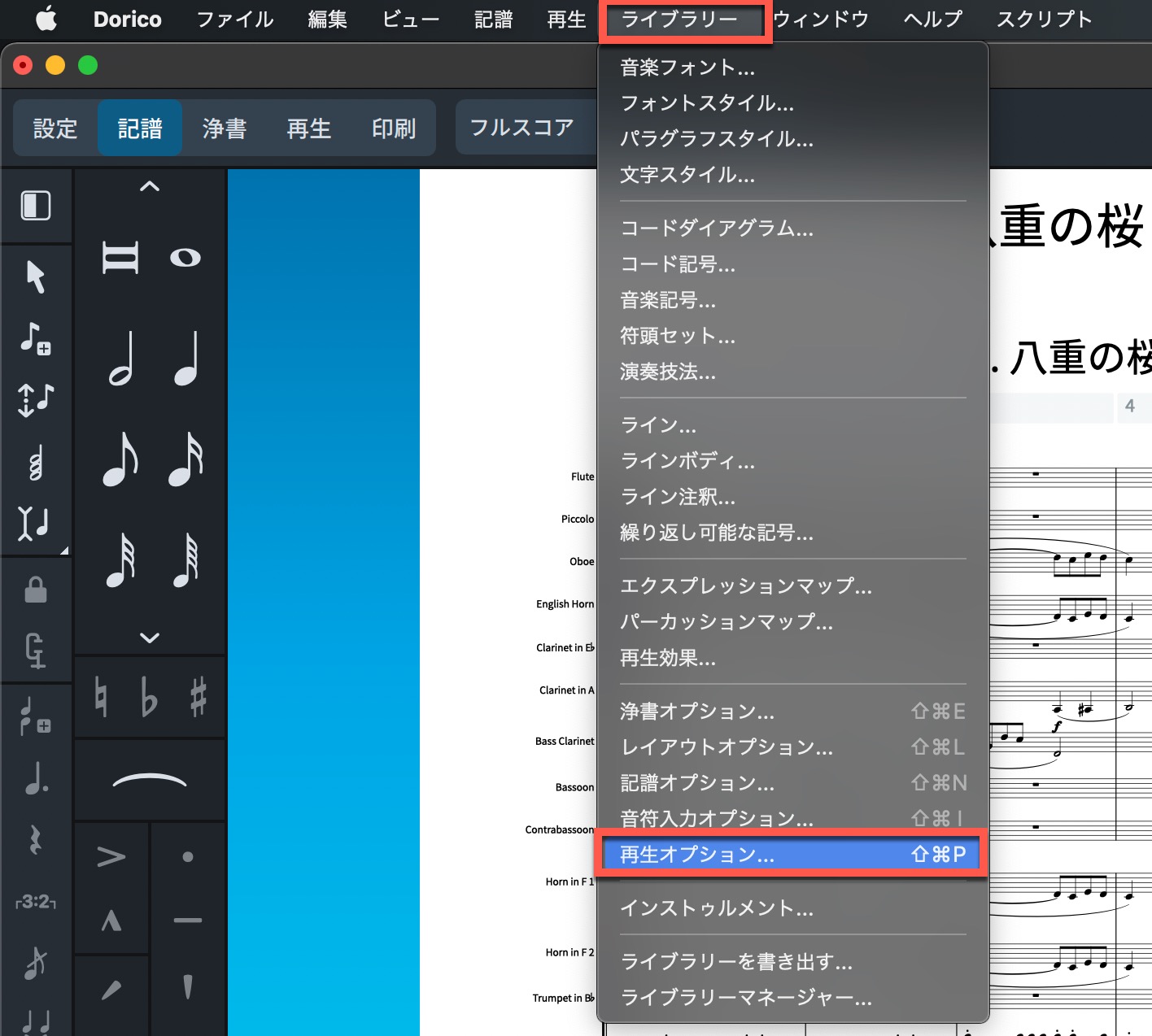Viewport: 1152px width, 1036px height.
Task: Open 浄書オプション... dialog
Action: (793, 712)
